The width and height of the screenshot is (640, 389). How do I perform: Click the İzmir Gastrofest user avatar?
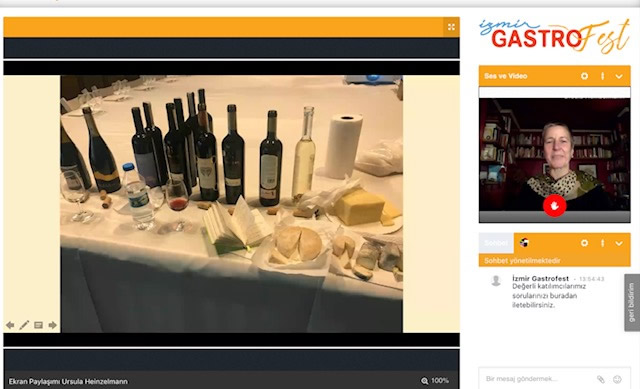coord(496,281)
